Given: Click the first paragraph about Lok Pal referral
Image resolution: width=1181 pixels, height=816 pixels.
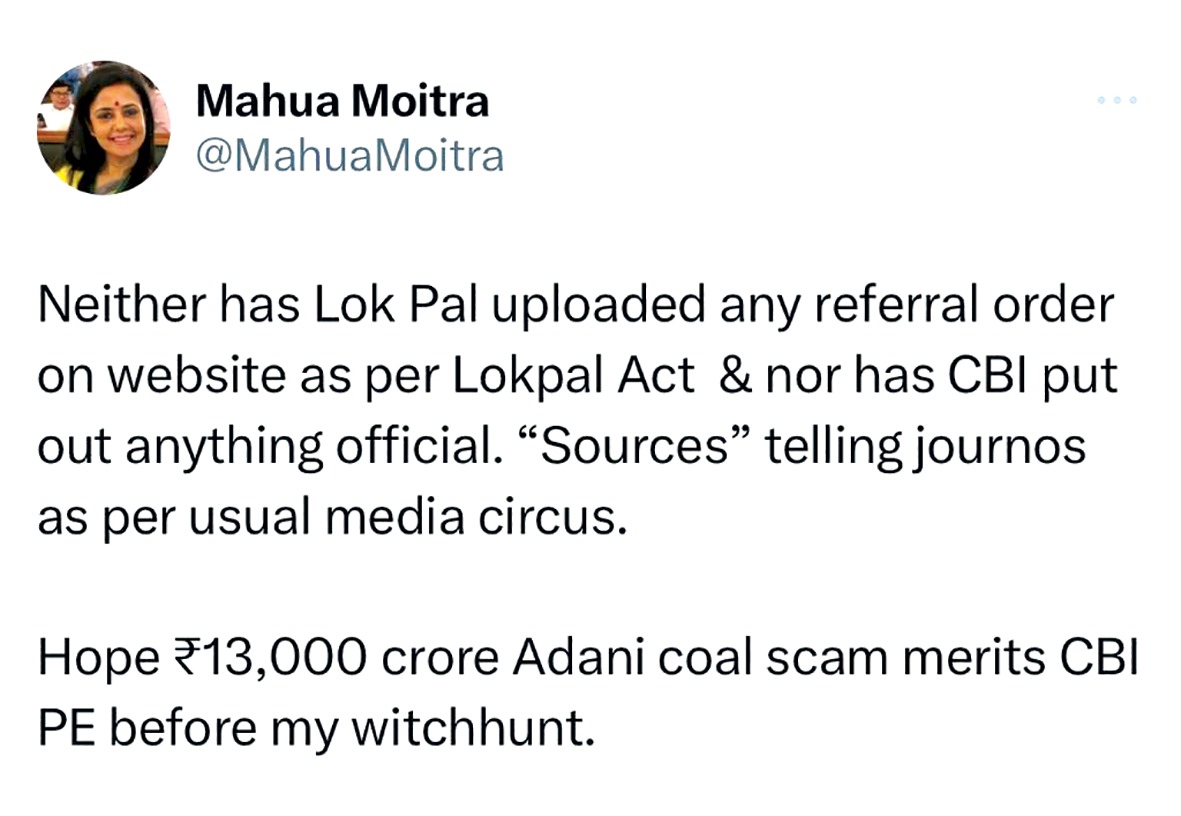Looking at the screenshot, I should (575, 413).
